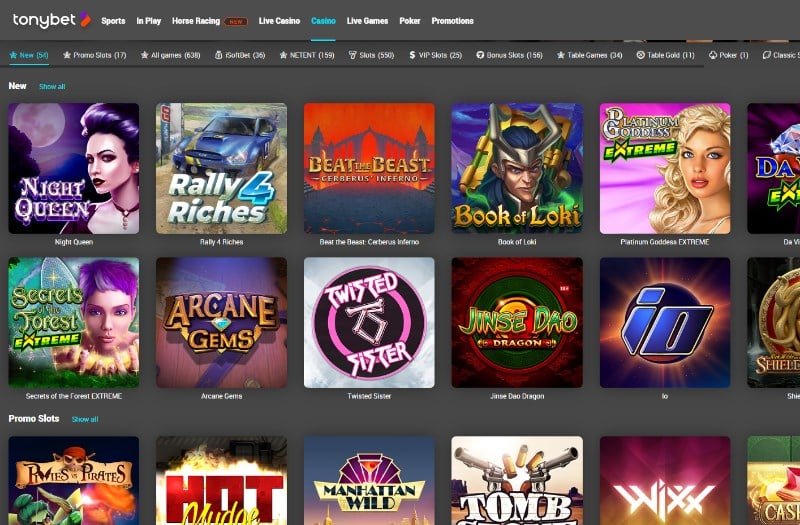Open Platinum Goddess EXTREME thumbnail

click(665, 168)
